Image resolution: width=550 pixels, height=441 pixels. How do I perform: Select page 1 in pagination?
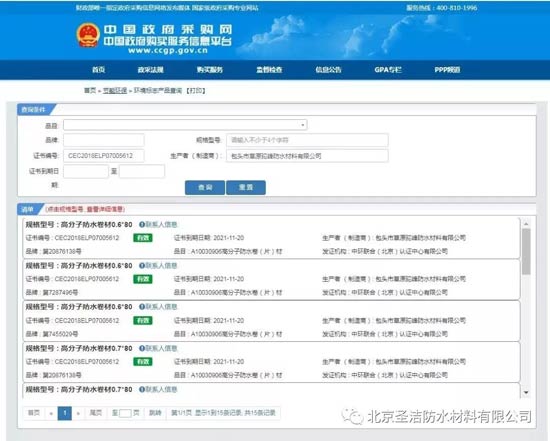[x=65, y=413]
